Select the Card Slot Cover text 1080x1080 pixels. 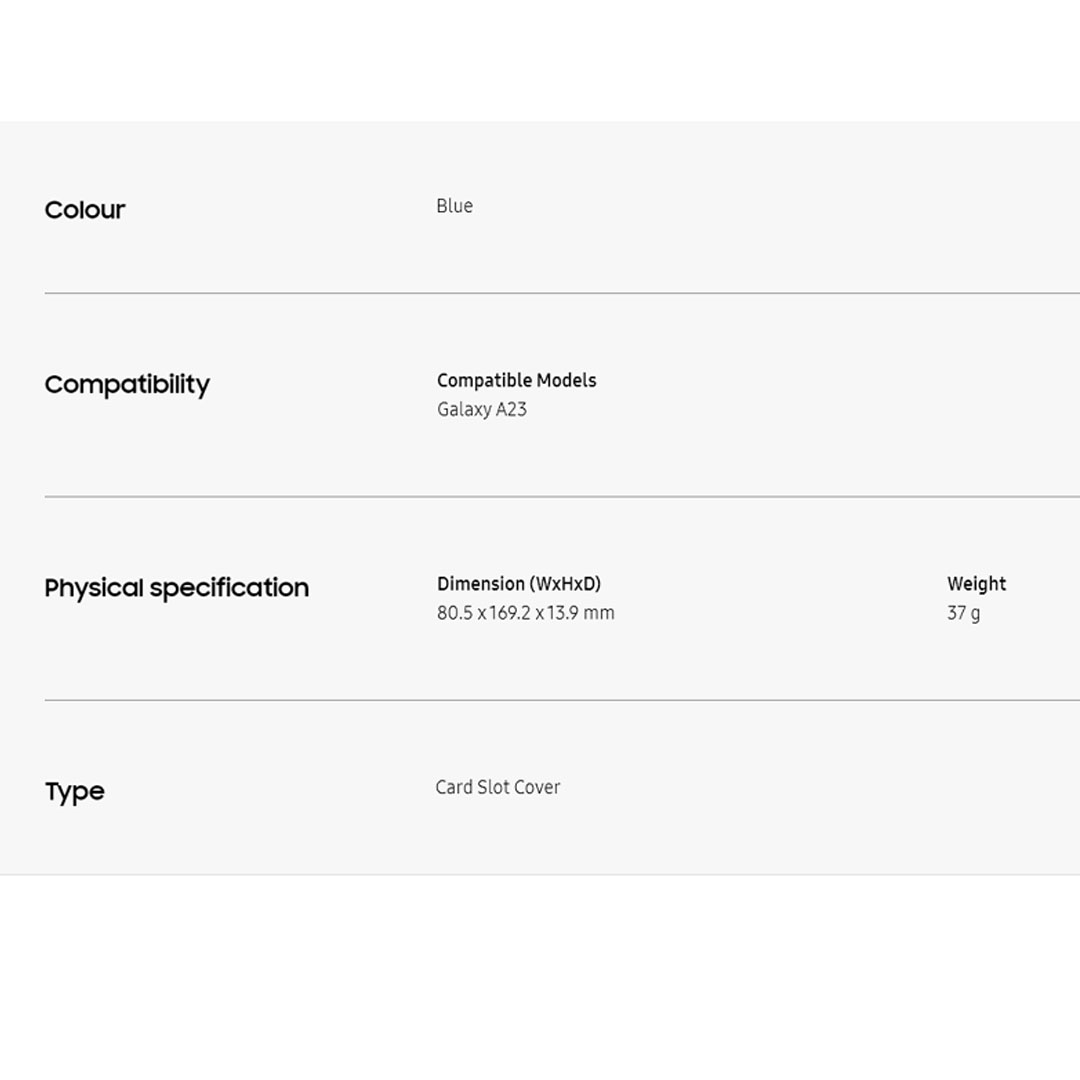pyautogui.click(x=497, y=787)
